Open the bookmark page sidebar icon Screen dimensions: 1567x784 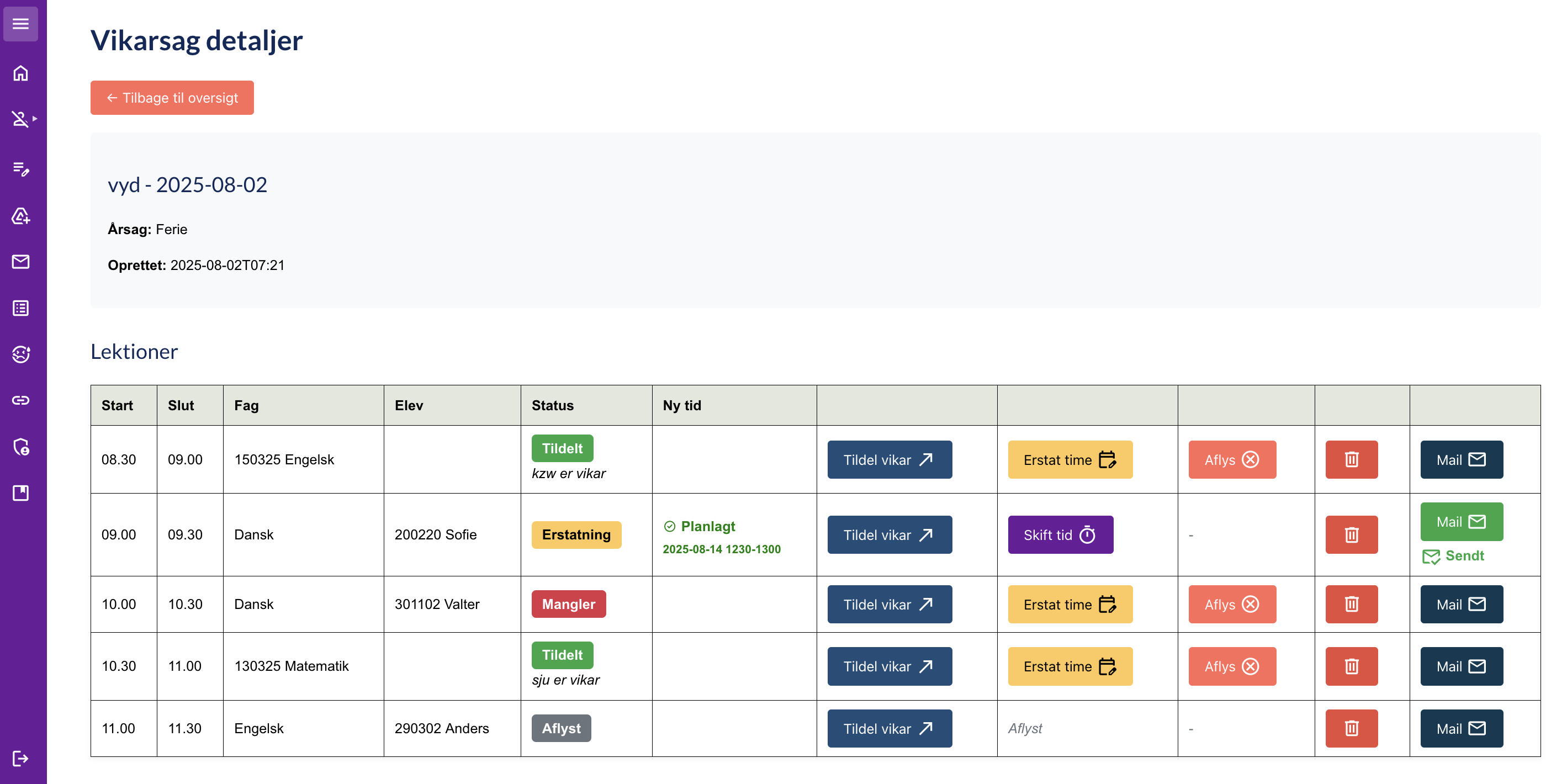pyautogui.click(x=20, y=492)
